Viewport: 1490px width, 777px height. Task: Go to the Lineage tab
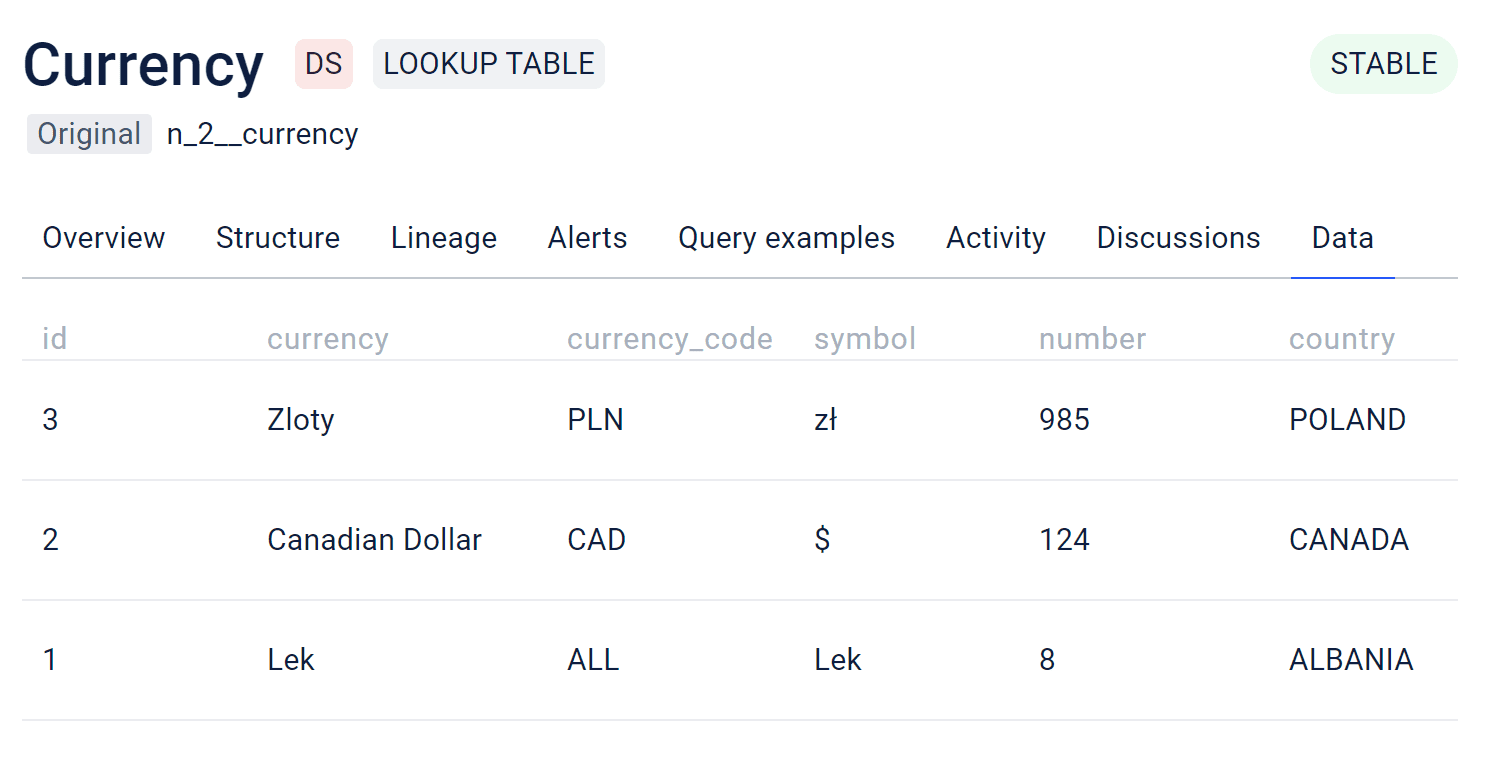444,238
